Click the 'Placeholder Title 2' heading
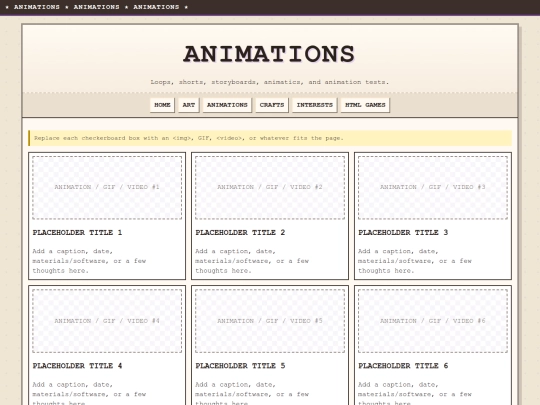540x405 pixels. [x=240, y=232]
